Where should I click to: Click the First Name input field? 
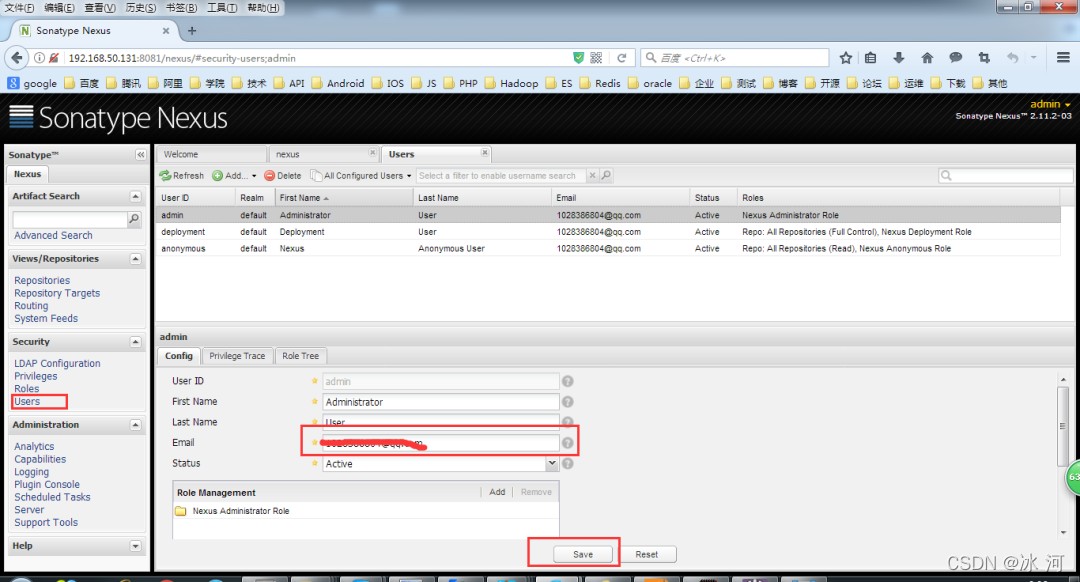point(441,402)
